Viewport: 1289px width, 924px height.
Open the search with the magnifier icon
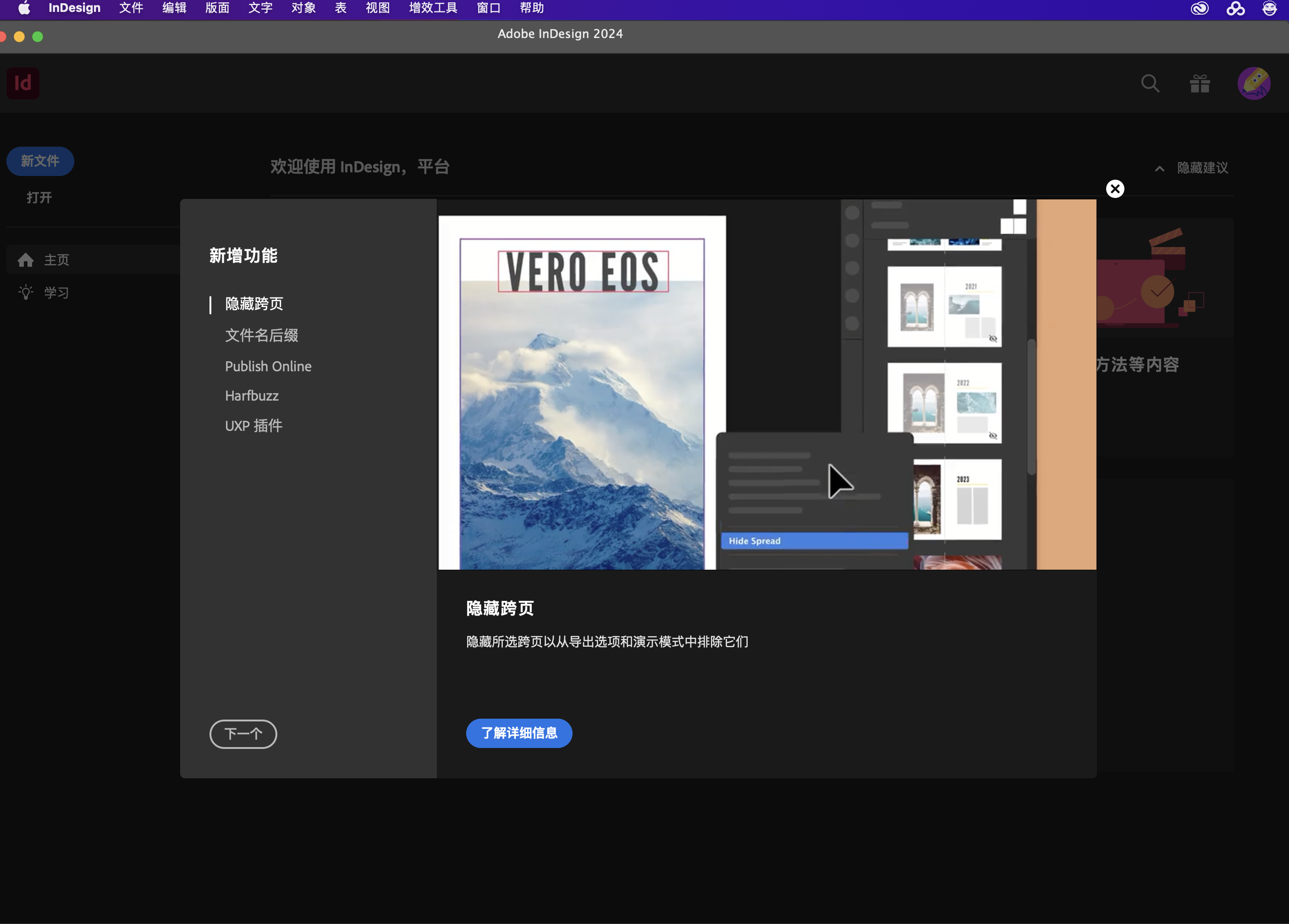click(1150, 83)
